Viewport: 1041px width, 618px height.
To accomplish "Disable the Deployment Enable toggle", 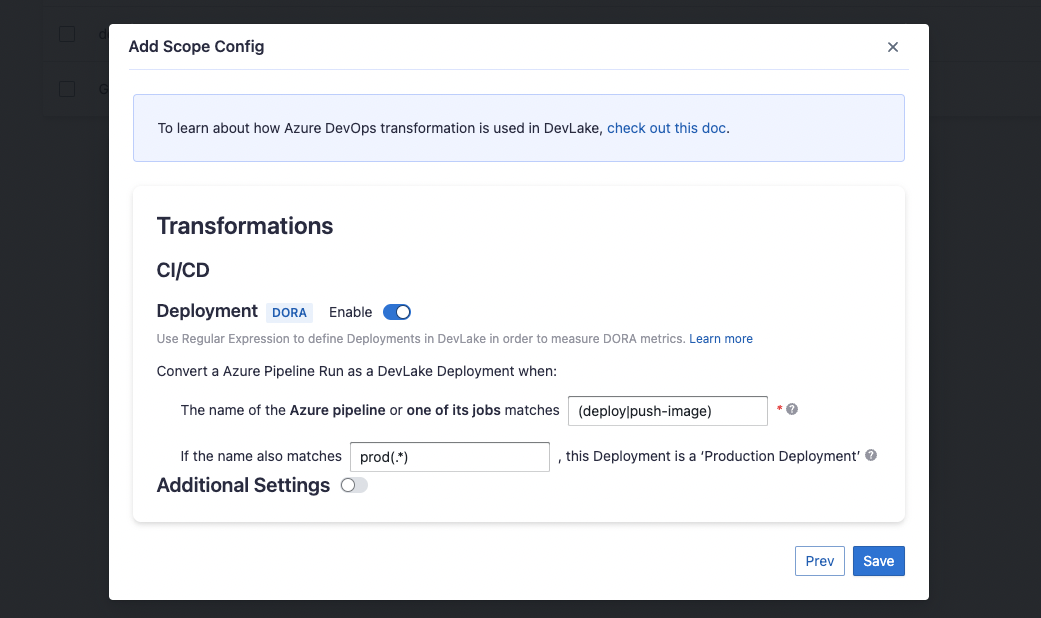I will (397, 312).
